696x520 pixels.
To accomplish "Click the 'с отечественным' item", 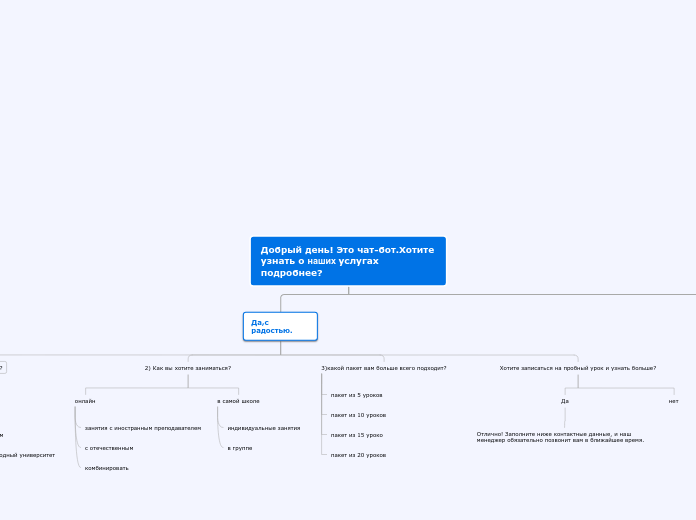I will tap(109, 448).
